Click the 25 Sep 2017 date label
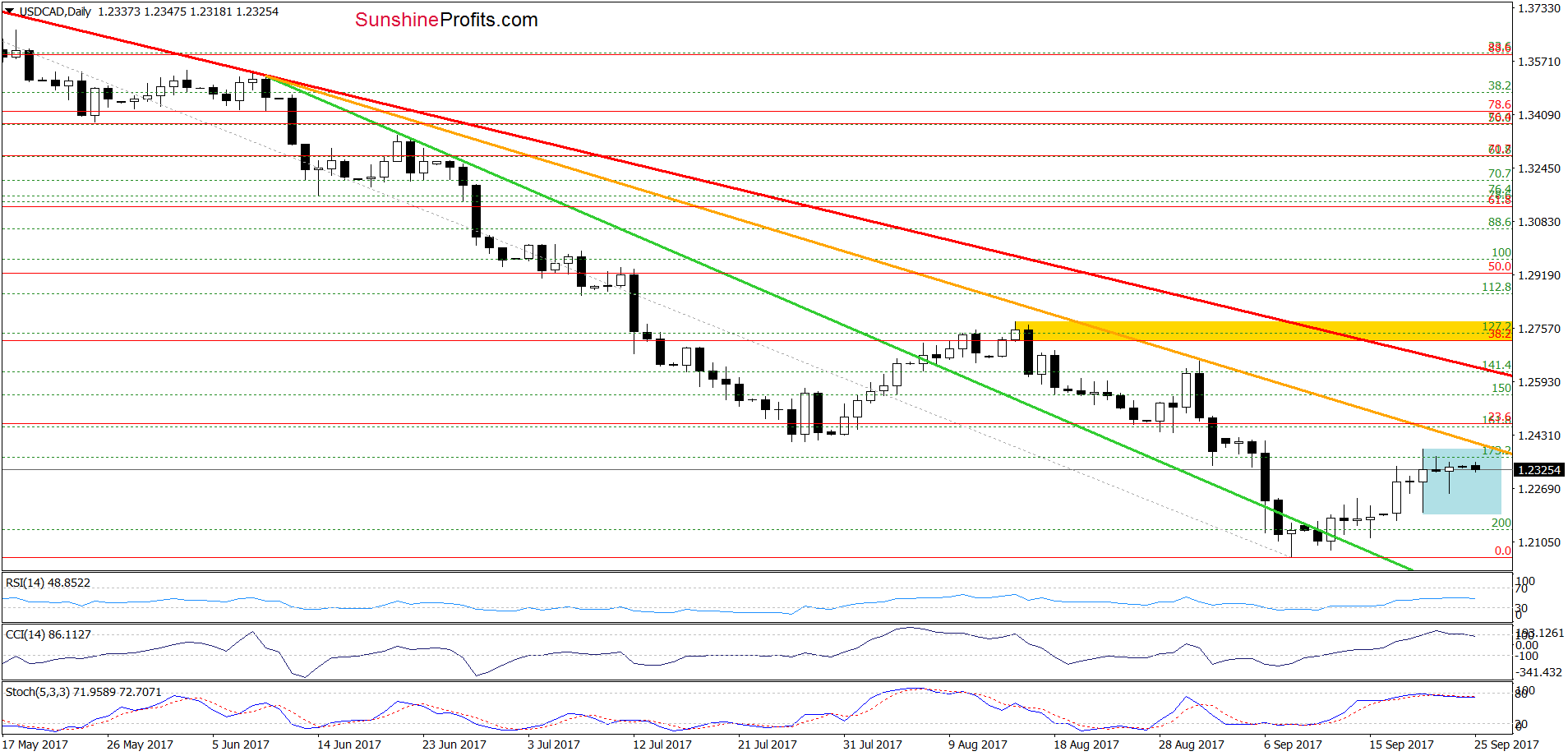 click(x=1507, y=744)
